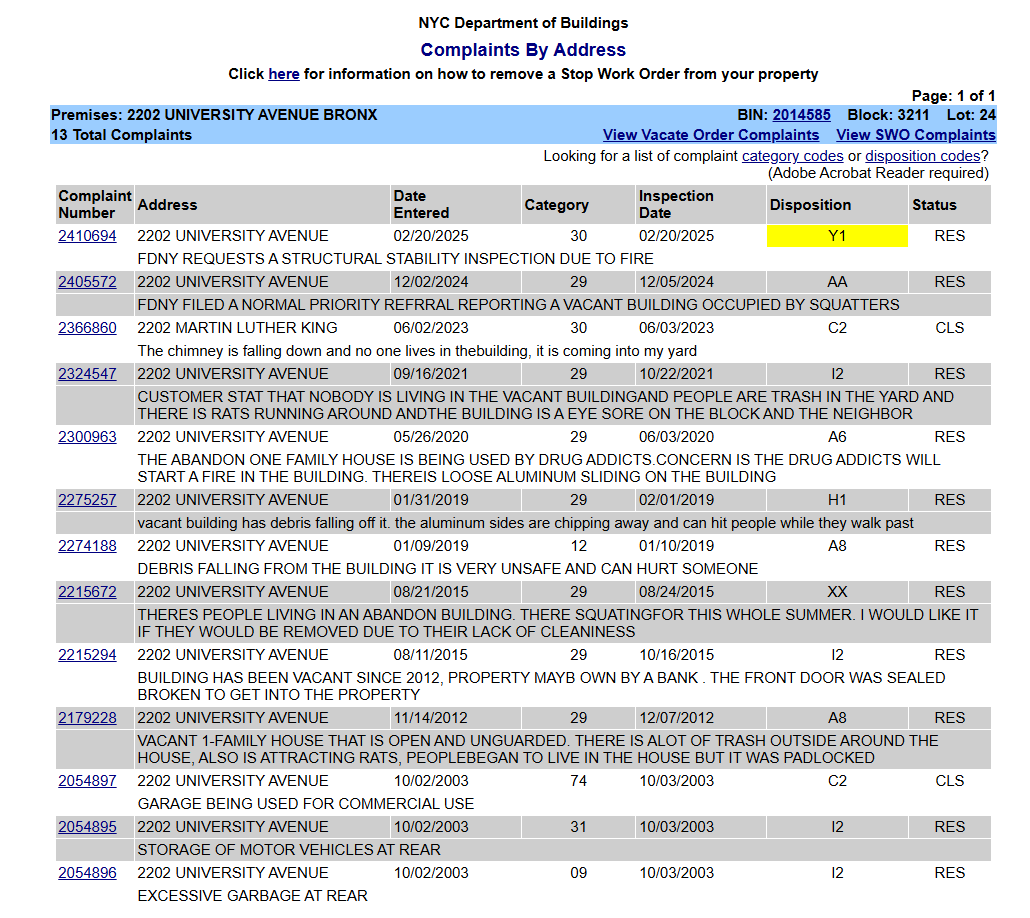Click EXCESSIVE GARBAGE AT REAR text
The height and width of the screenshot is (918, 1030).
(x=252, y=896)
